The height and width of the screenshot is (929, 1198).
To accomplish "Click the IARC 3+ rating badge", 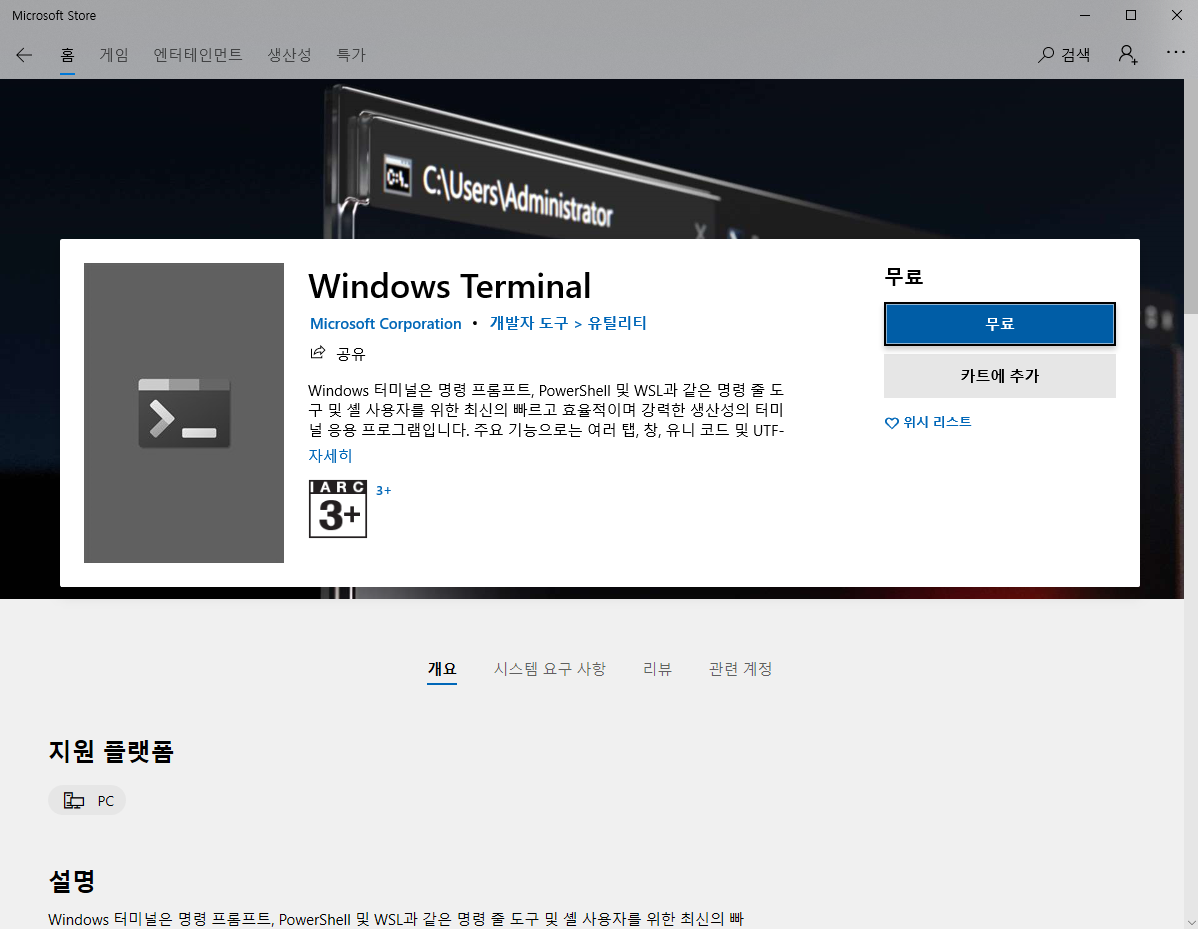I will coord(338,509).
